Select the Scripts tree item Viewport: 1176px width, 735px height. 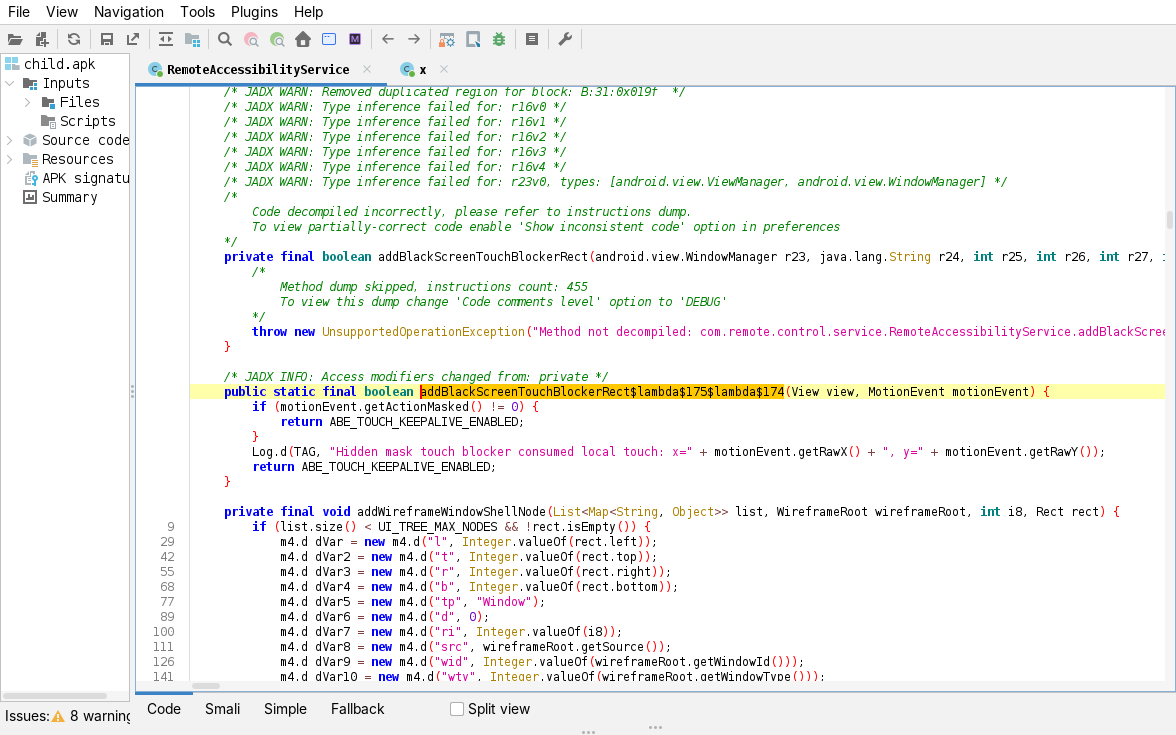(88, 121)
